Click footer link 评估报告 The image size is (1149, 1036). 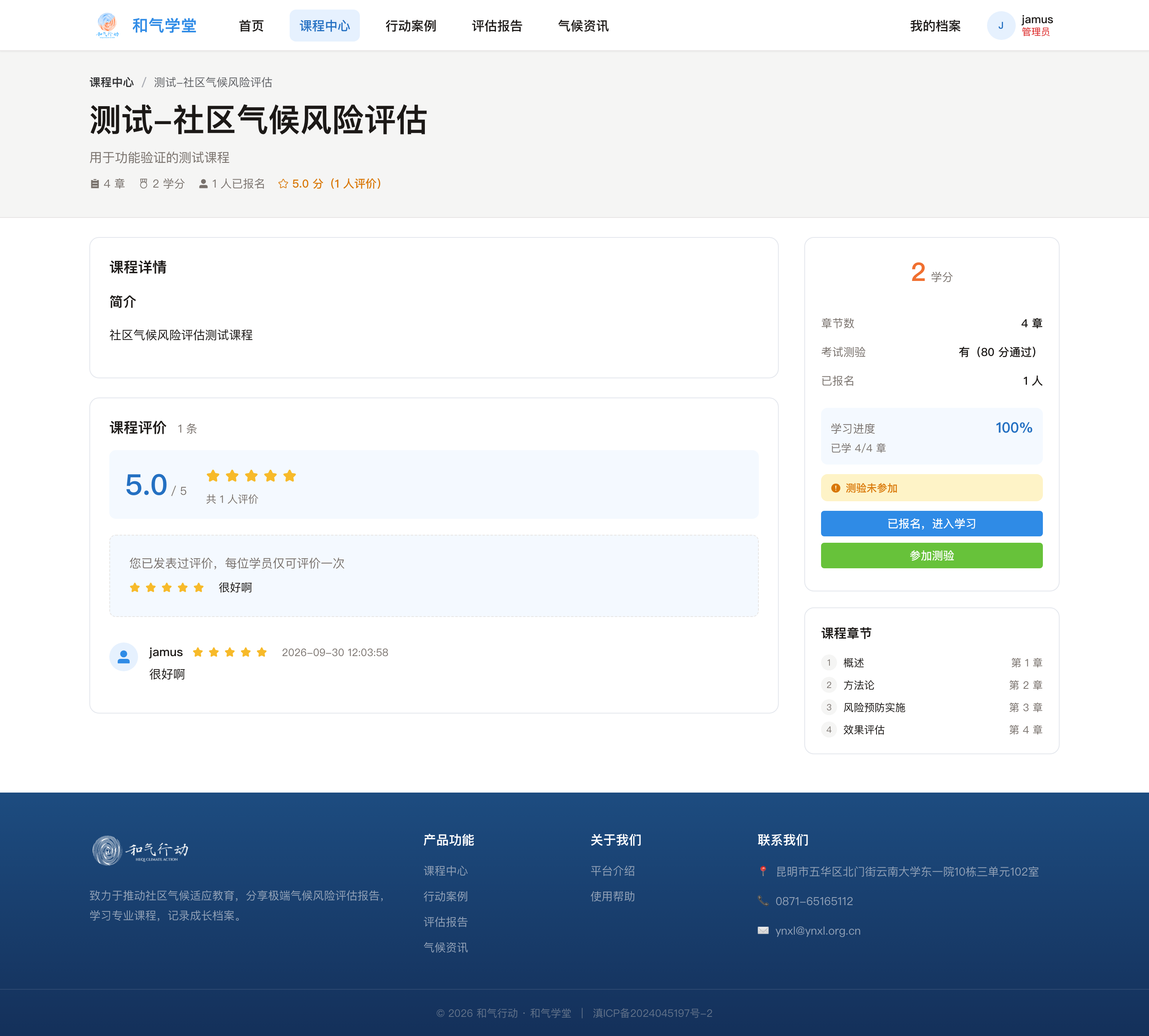click(446, 921)
